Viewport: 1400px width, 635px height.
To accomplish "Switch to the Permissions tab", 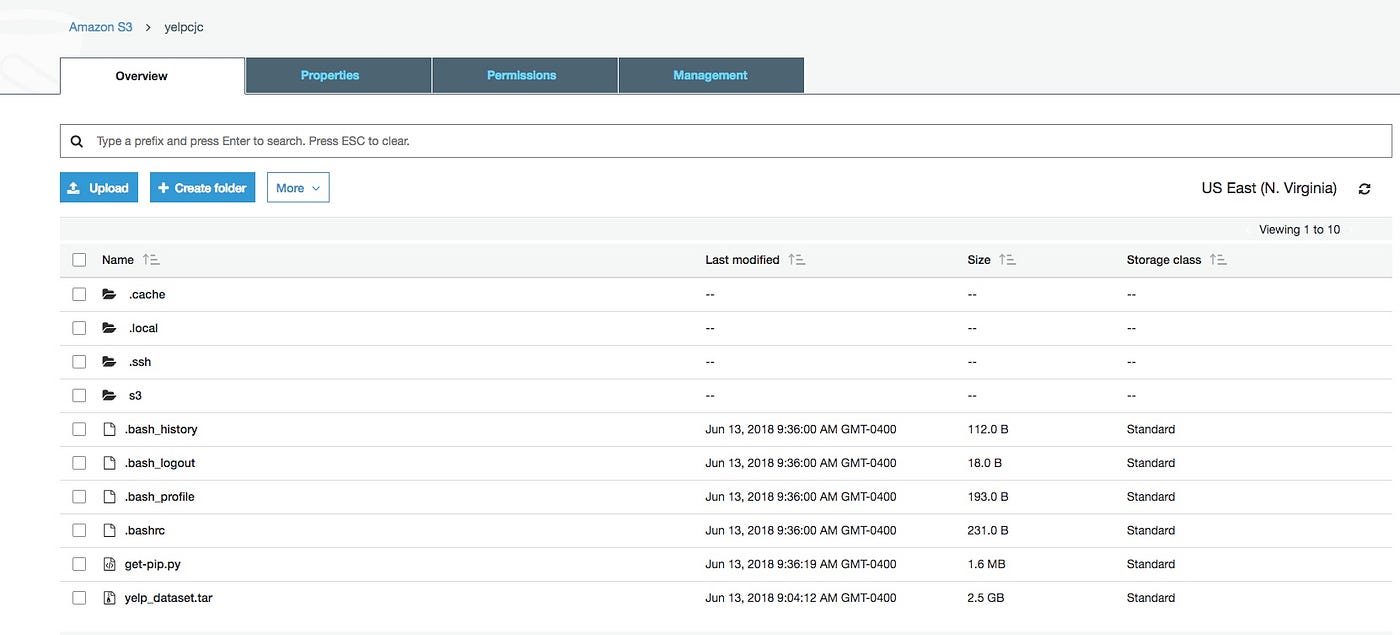I will click(522, 75).
